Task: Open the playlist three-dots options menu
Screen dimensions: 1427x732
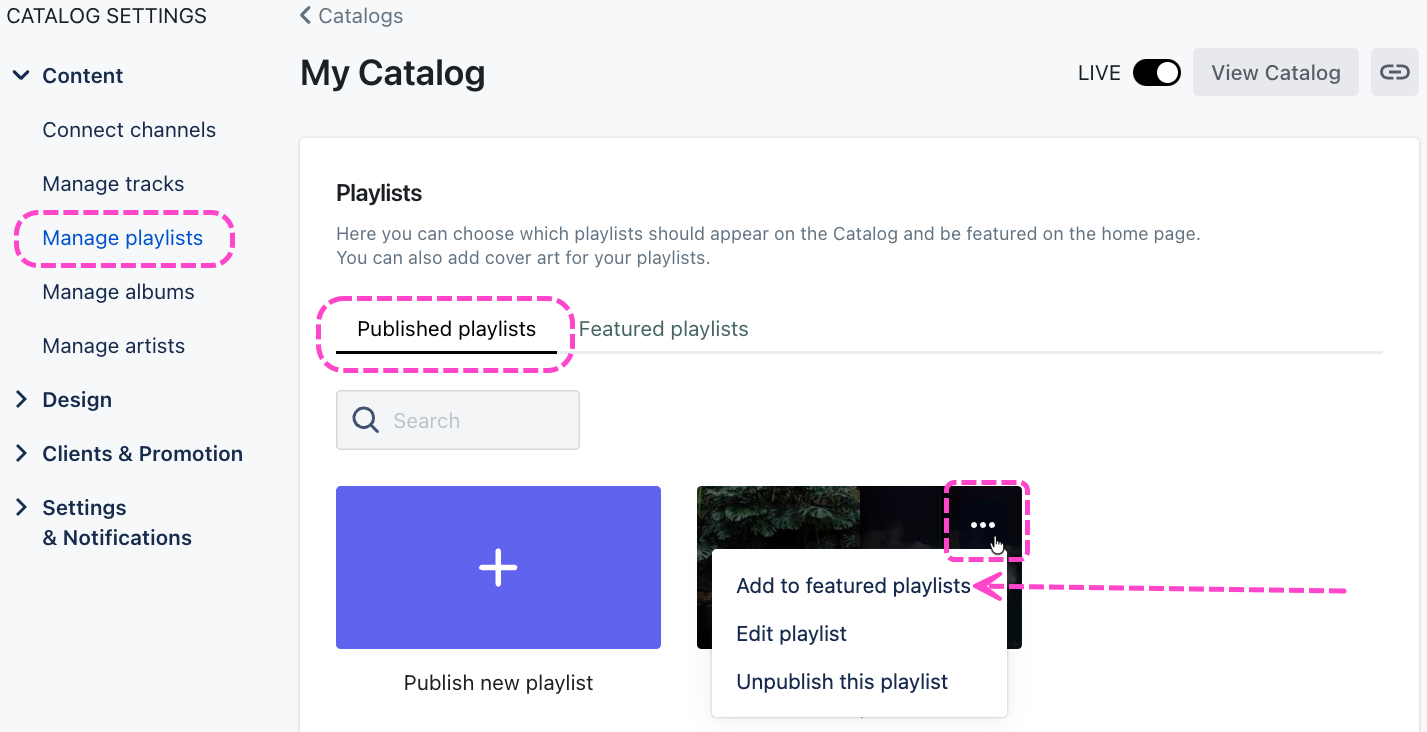Action: point(983,525)
